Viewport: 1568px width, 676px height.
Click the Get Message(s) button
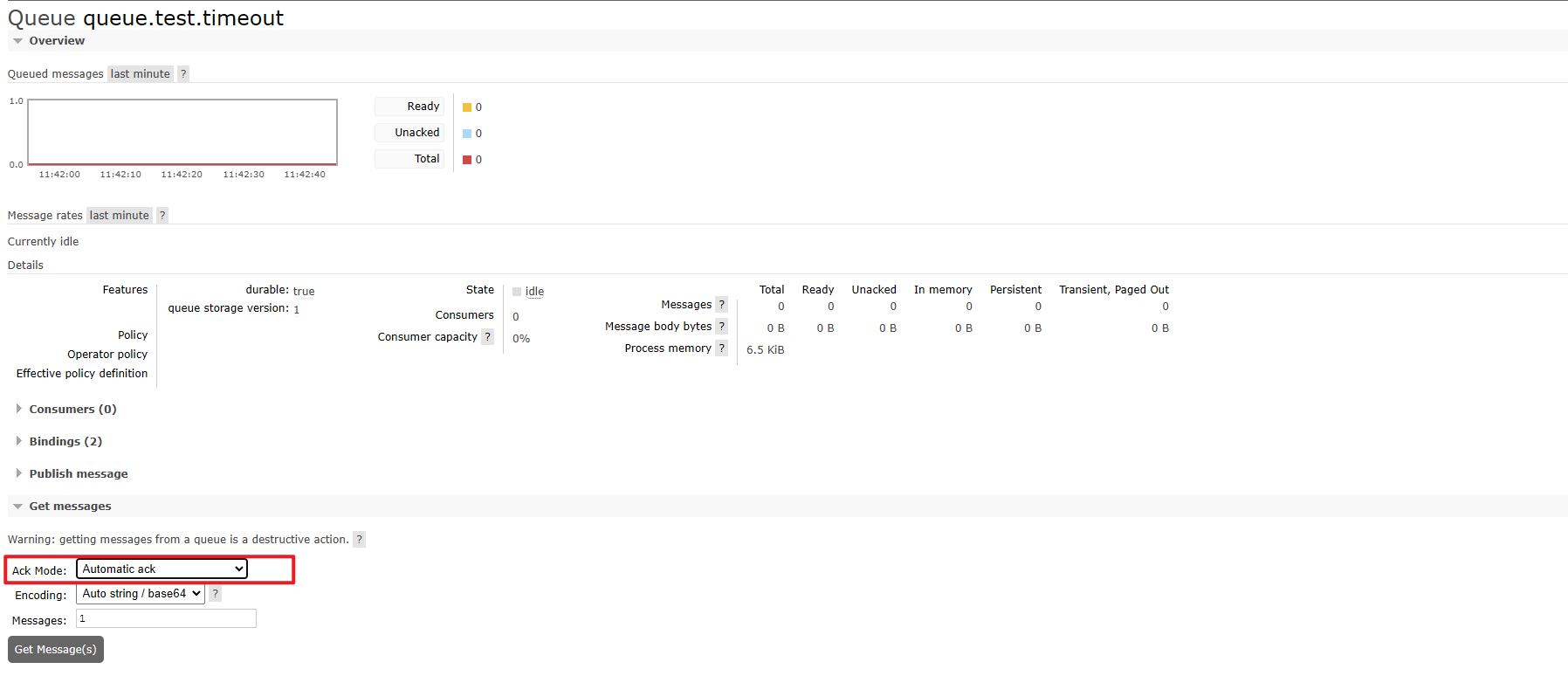[x=56, y=649]
